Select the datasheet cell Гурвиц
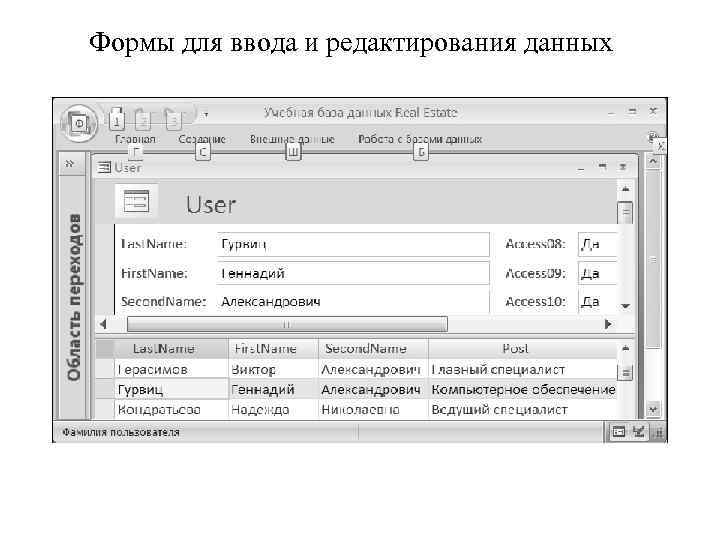 click(x=171, y=389)
